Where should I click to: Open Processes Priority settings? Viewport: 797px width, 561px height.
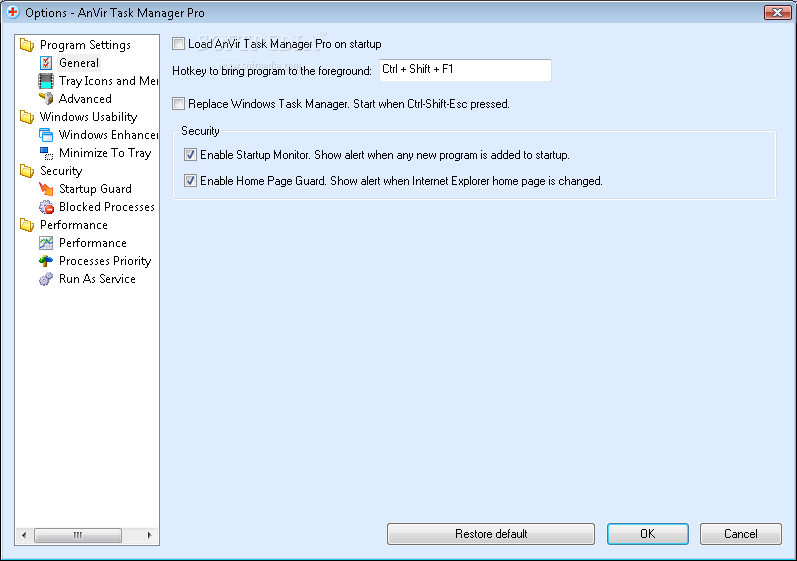point(105,261)
